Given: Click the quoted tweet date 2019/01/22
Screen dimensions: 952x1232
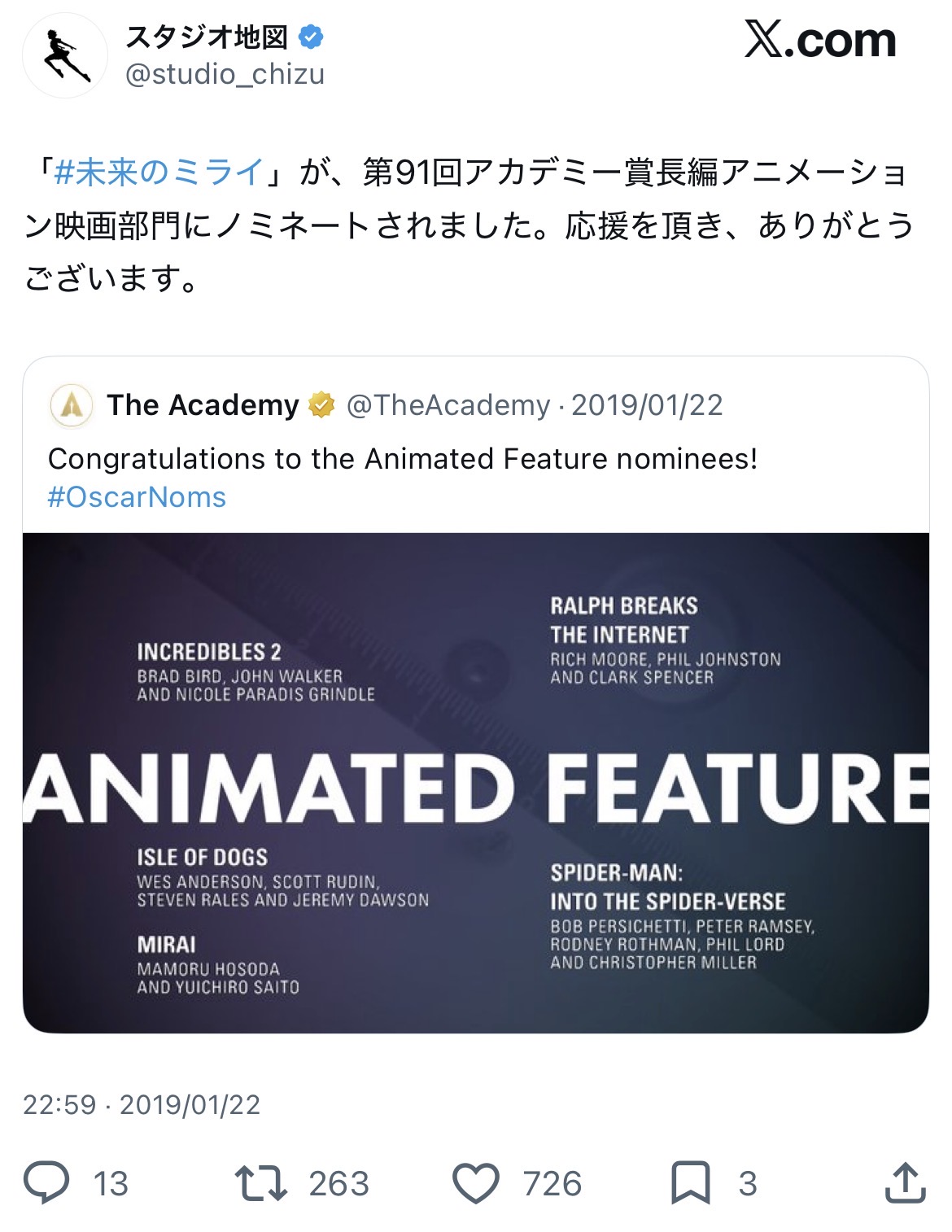Looking at the screenshot, I should coord(647,404).
